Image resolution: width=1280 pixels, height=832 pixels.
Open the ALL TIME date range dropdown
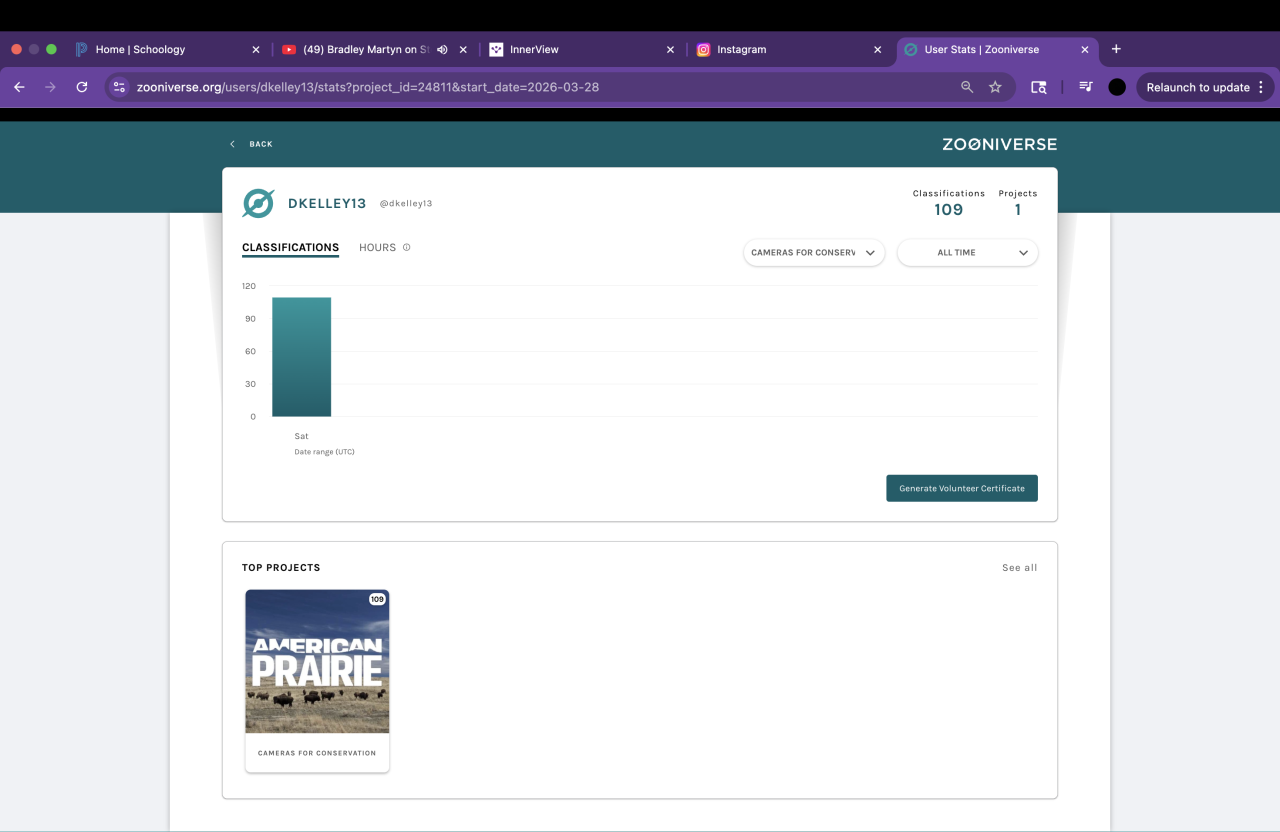(967, 253)
